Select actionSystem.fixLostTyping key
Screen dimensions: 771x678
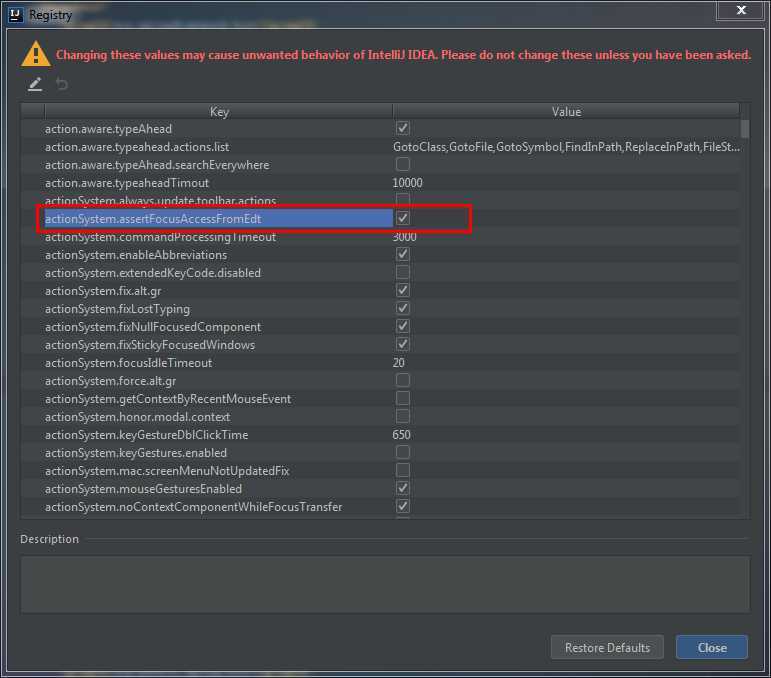click(118, 309)
